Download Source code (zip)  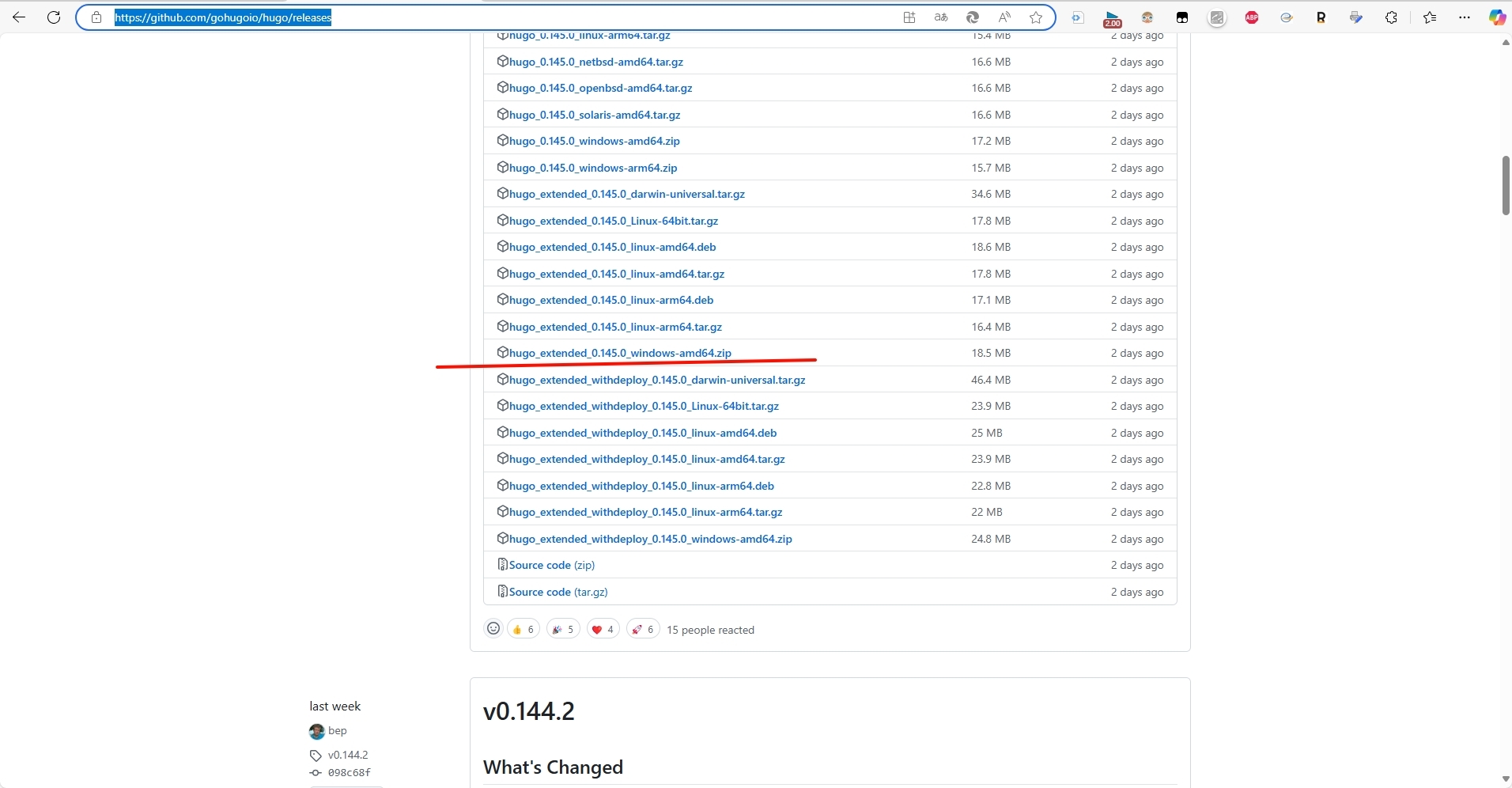coord(552,565)
